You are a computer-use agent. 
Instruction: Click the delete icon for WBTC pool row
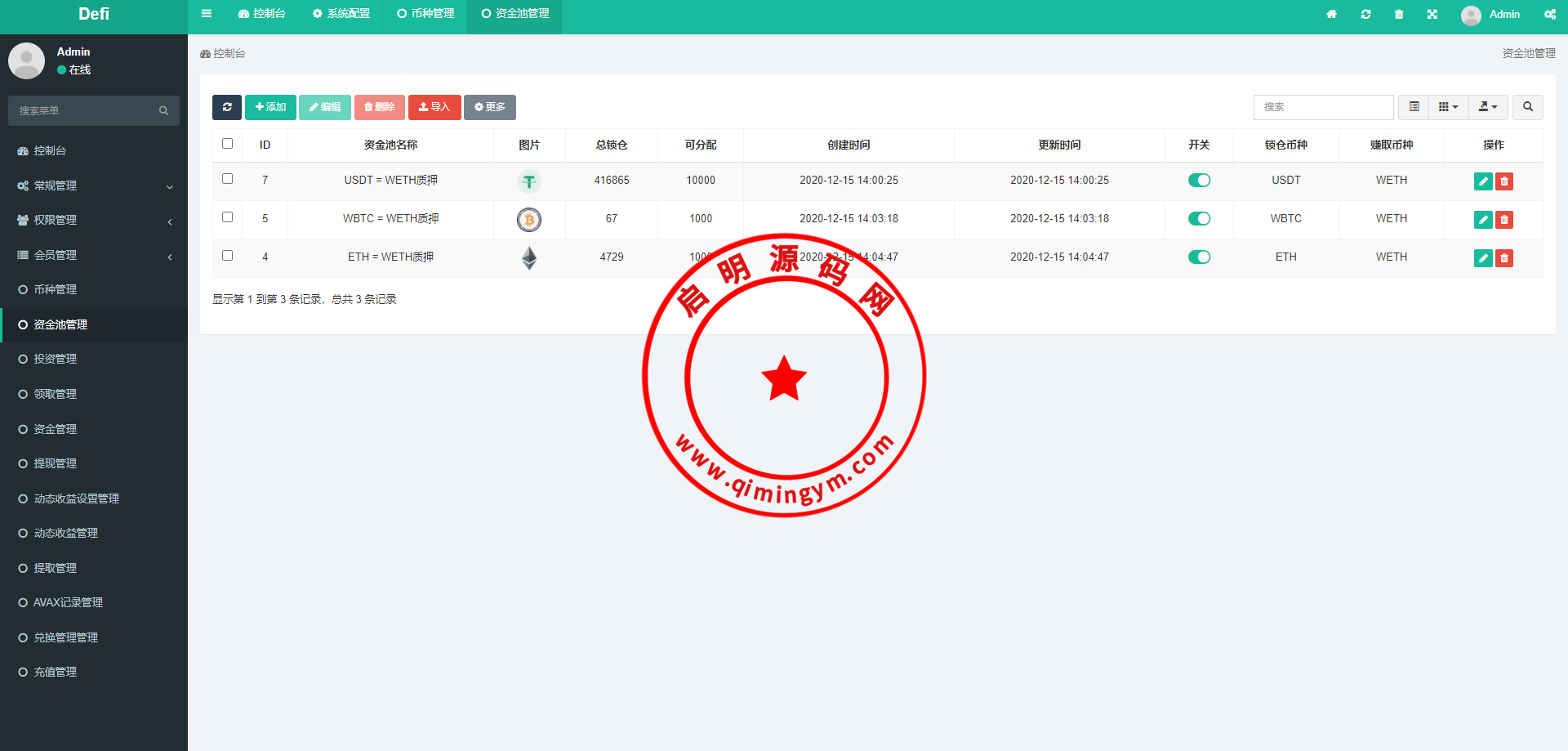tap(1504, 220)
